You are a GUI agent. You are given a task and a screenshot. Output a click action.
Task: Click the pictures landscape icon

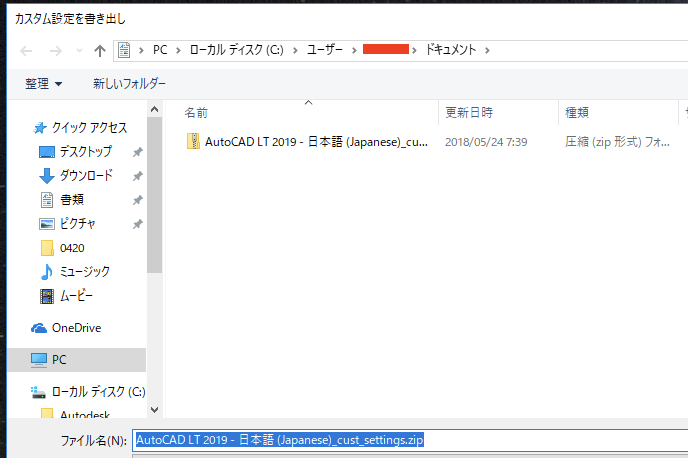47,224
